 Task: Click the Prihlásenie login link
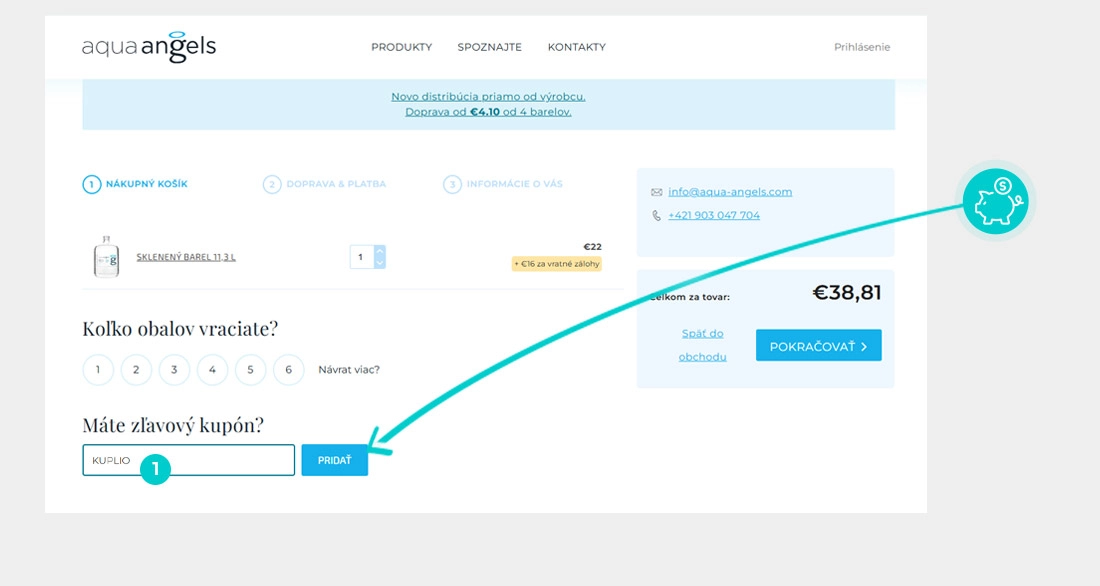[861, 47]
